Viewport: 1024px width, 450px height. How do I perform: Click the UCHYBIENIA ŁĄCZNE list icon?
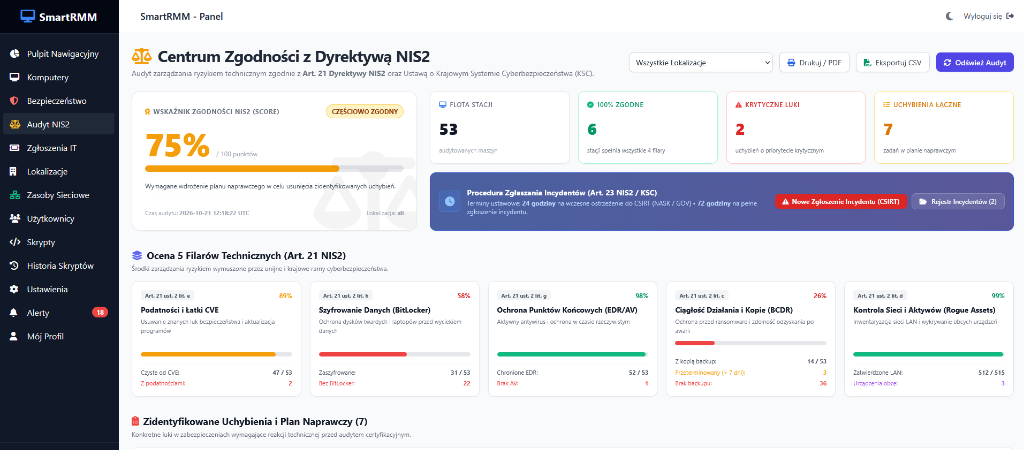pos(887,104)
